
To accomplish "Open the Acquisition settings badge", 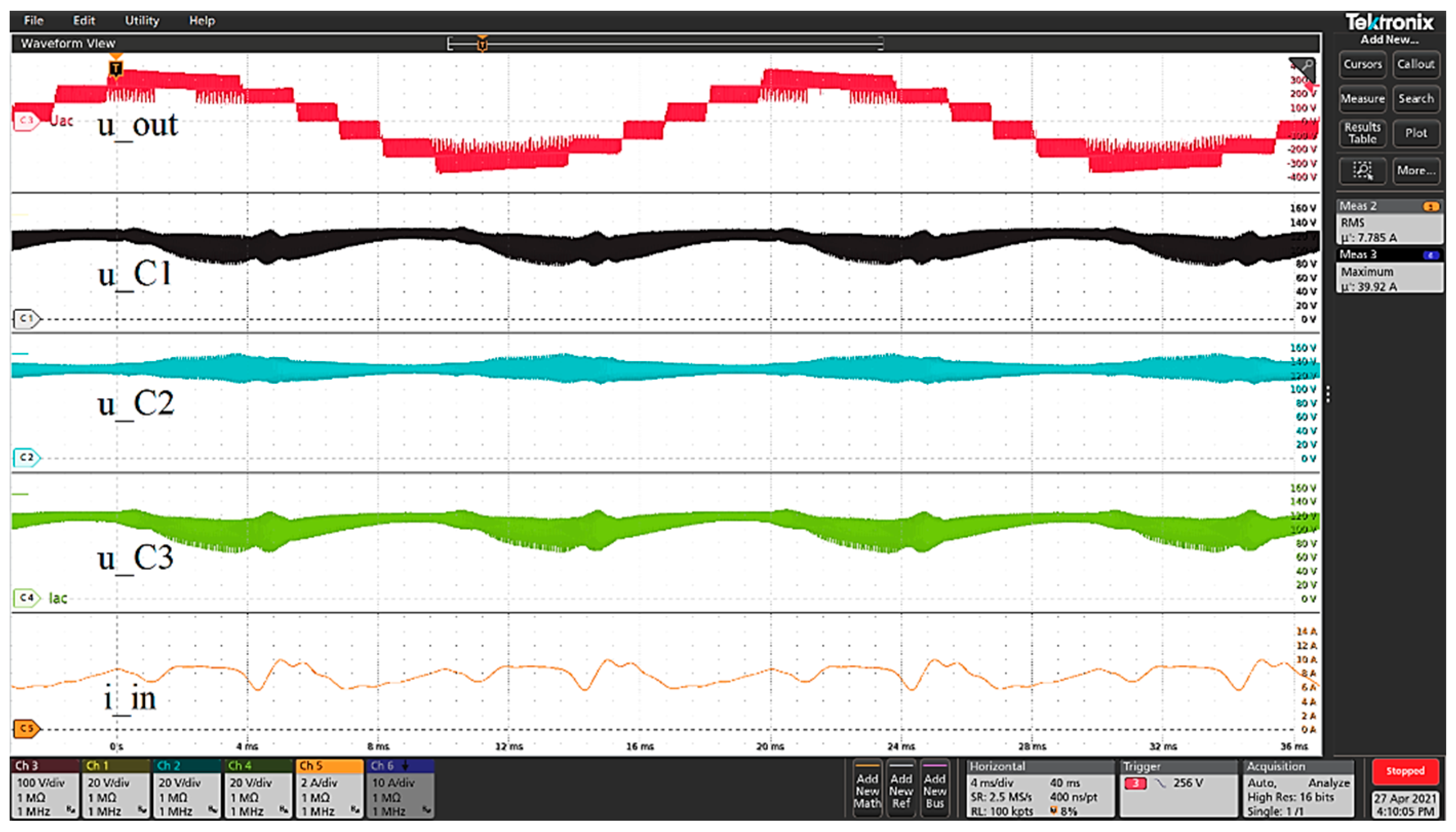I will [x=1298, y=788].
